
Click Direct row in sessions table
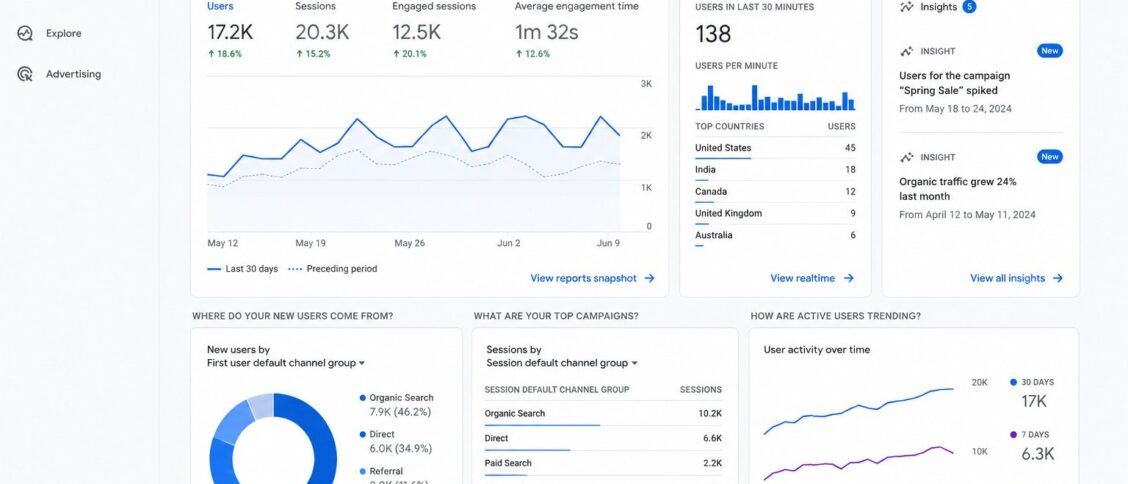(603, 438)
